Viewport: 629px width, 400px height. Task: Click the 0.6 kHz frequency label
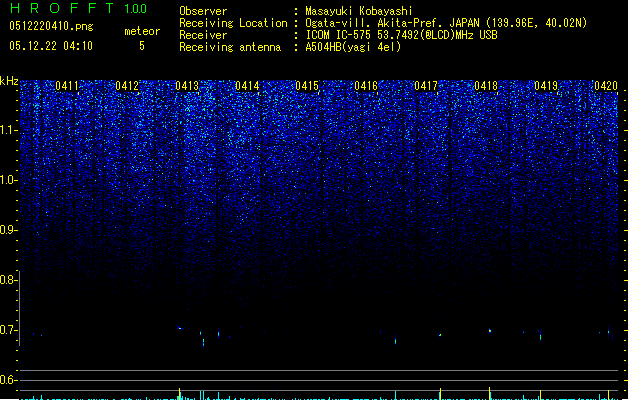click(x=8, y=380)
